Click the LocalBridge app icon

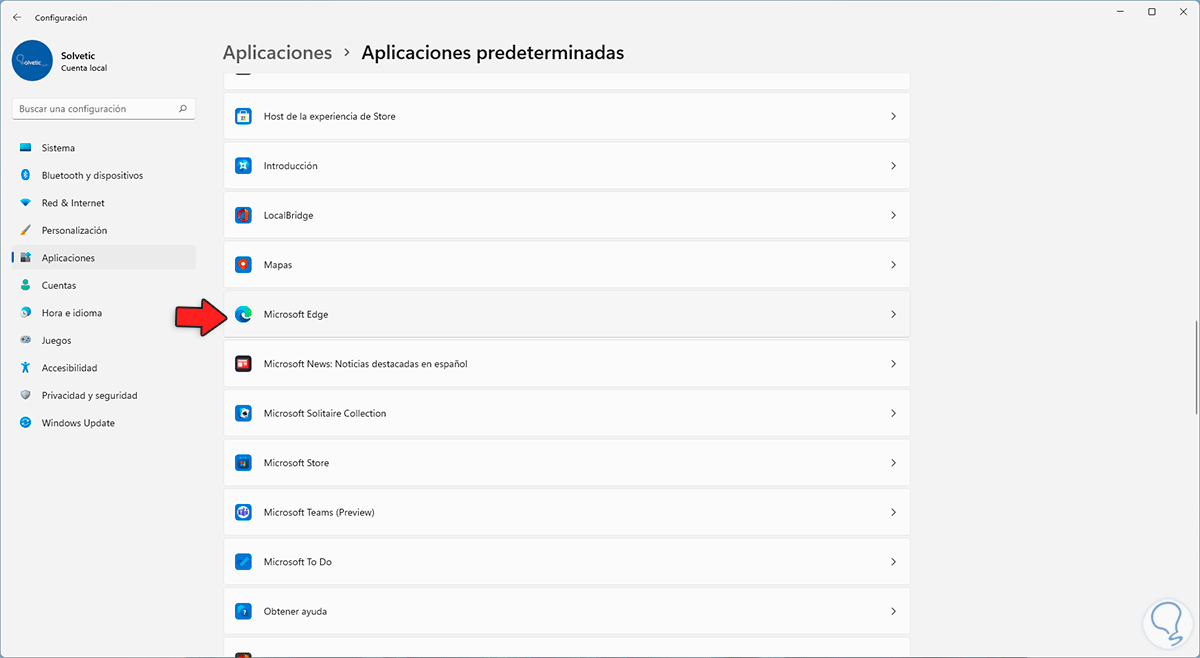coord(243,215)
